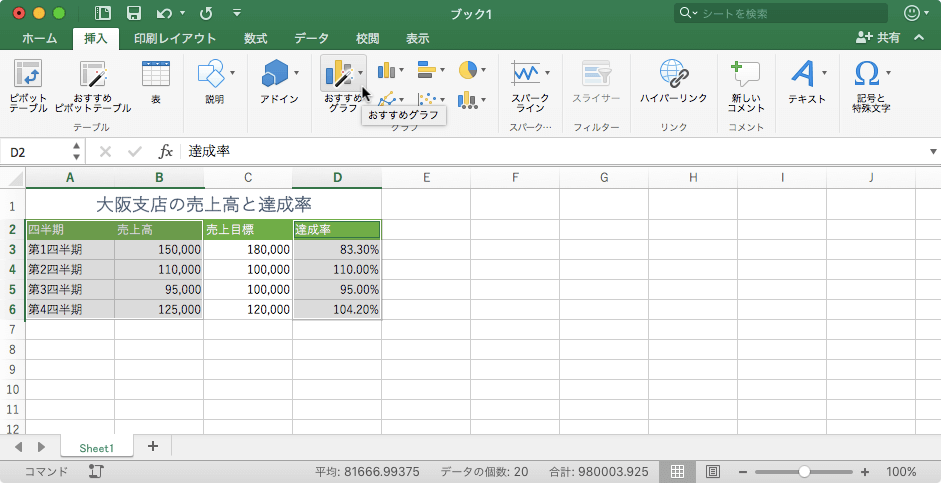941x483 pixels.
Task: Select the 挿入 tab
Action: [95, 38]
